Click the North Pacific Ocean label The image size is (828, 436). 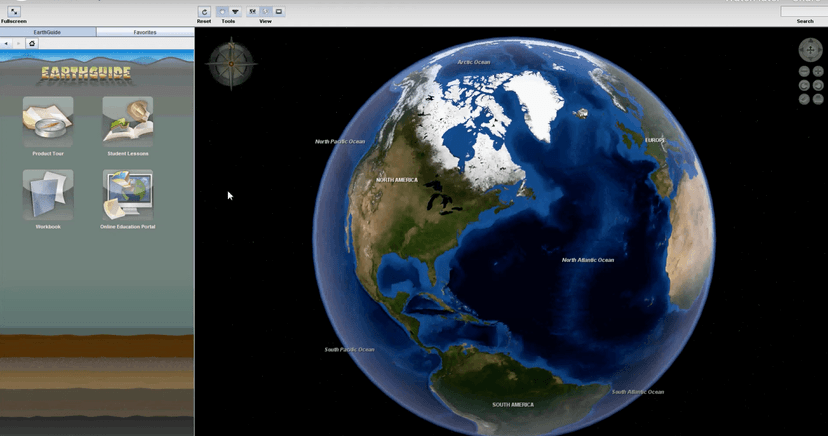340,141
